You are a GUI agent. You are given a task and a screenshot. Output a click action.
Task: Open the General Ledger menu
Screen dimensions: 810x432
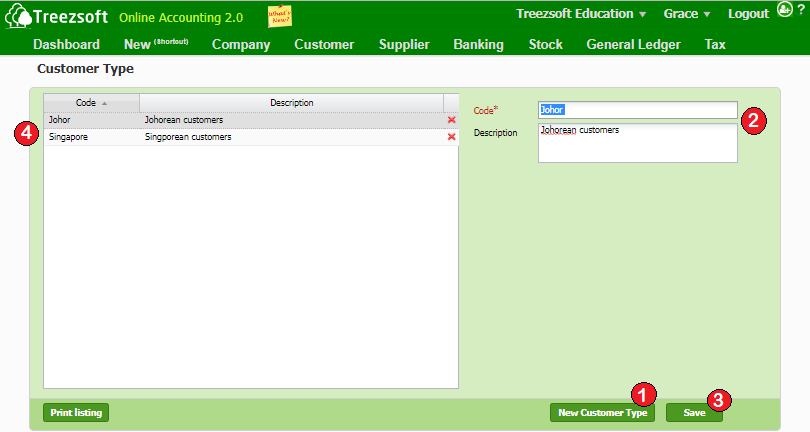coord(633,45)
